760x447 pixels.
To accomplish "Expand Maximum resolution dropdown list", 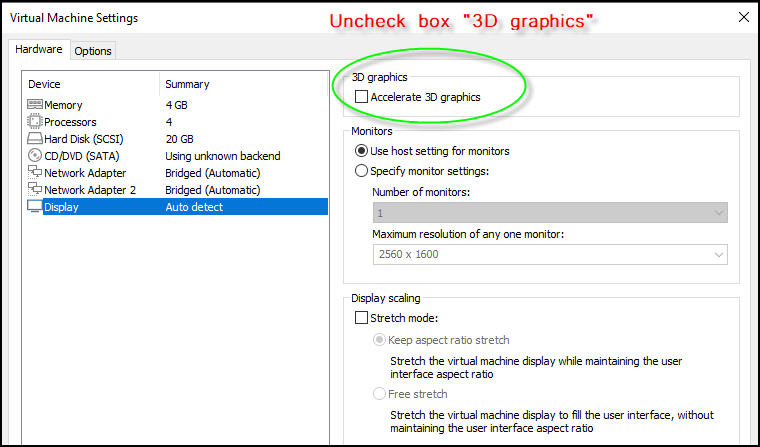I will point(549,255).
